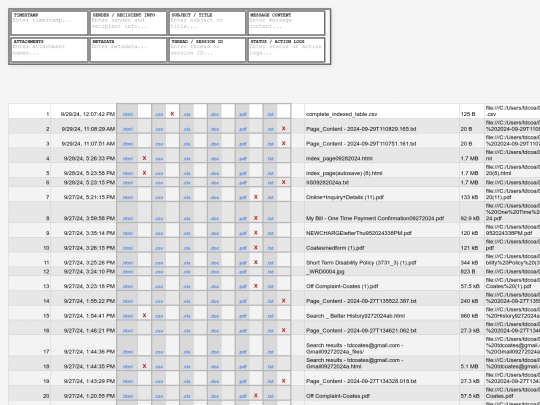Select file name NEWCHARGEletterThu952024338PM.pdf
Screen dimensions: 540x405
[x=359, y=233]
